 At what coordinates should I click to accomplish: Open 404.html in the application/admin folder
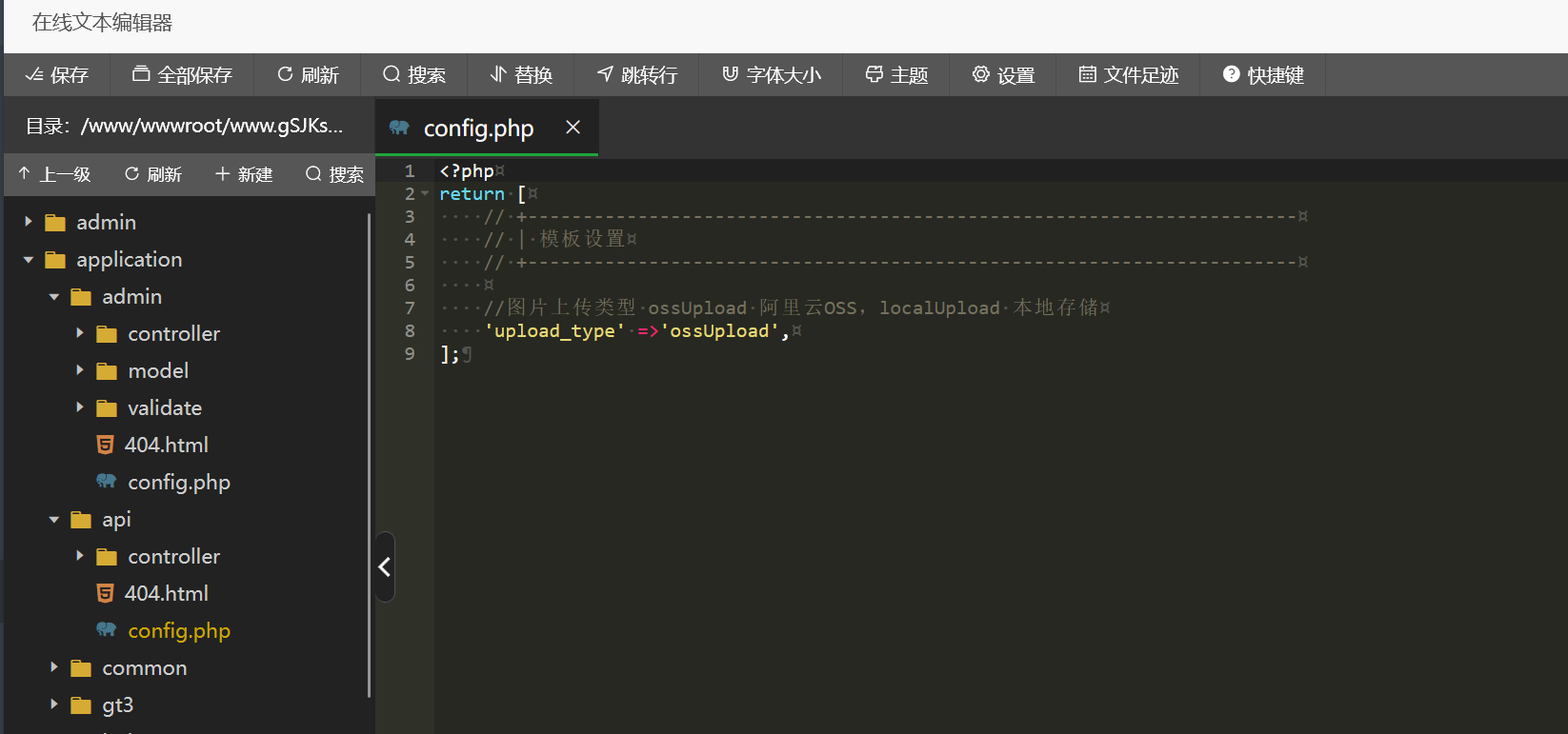[x=167, y=445]
